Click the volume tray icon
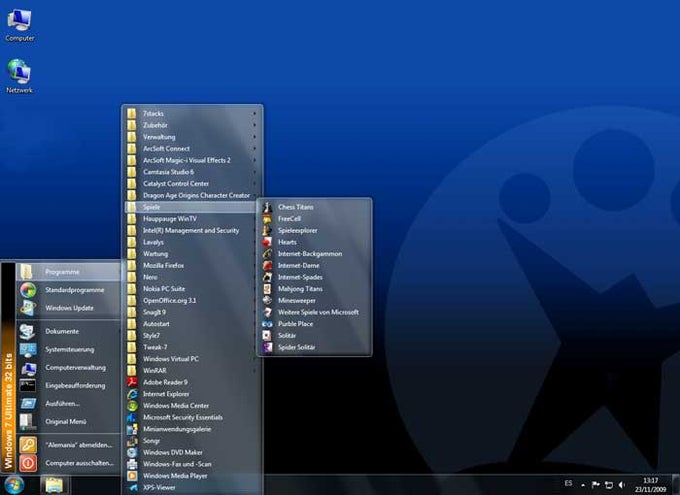Image resolution: width=680 pixels, height=495 pixels. tap(622, 485)
